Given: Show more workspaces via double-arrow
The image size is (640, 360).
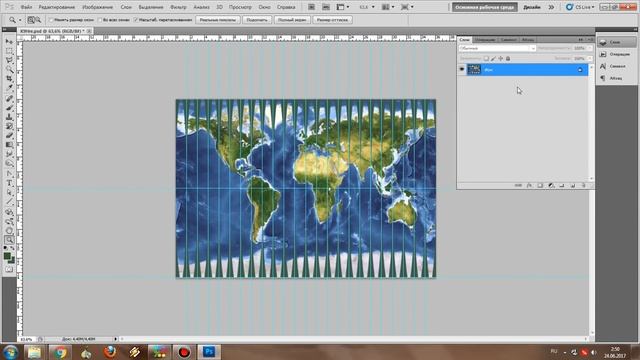Looking at the screenshot, I should click(551, 7).
